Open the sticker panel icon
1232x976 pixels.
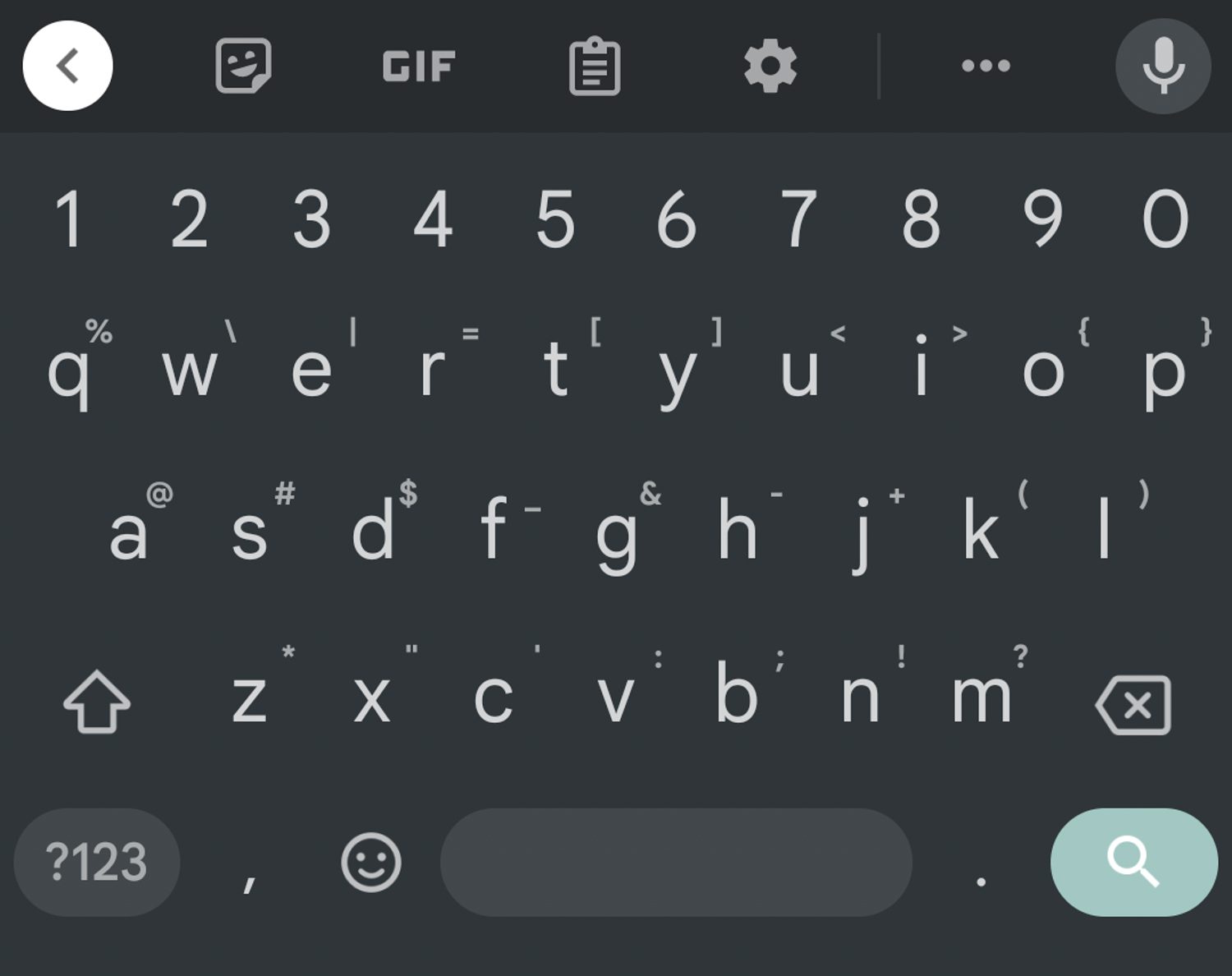(243, 66)
